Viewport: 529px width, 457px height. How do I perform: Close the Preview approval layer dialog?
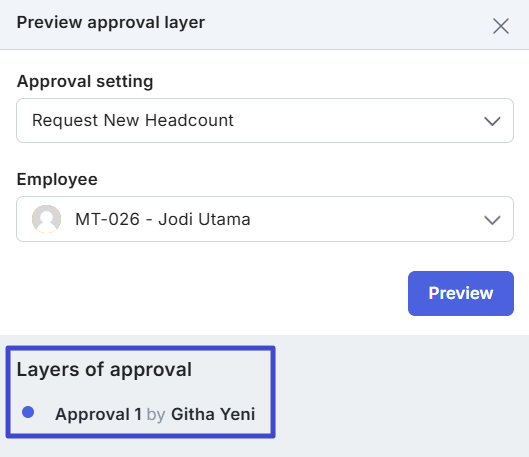501,26
